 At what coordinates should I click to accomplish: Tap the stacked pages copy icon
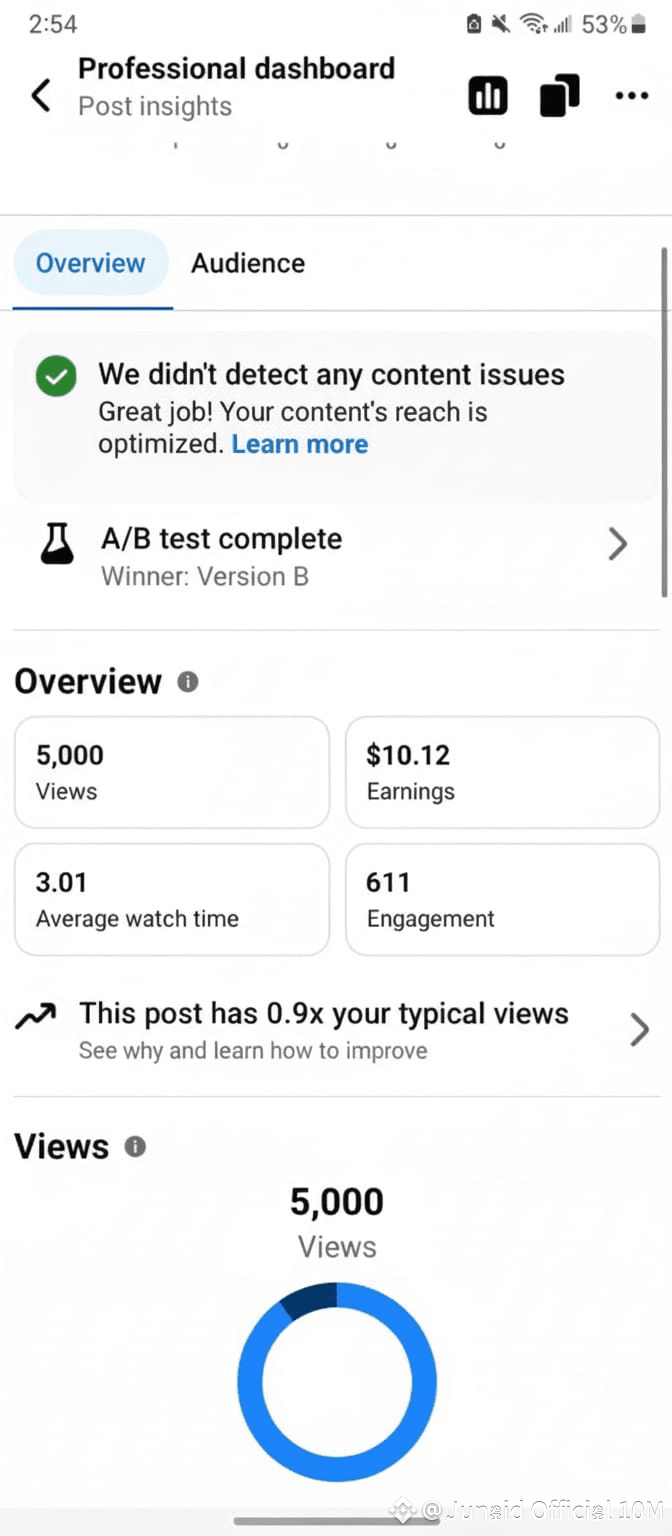click(559, 96)
